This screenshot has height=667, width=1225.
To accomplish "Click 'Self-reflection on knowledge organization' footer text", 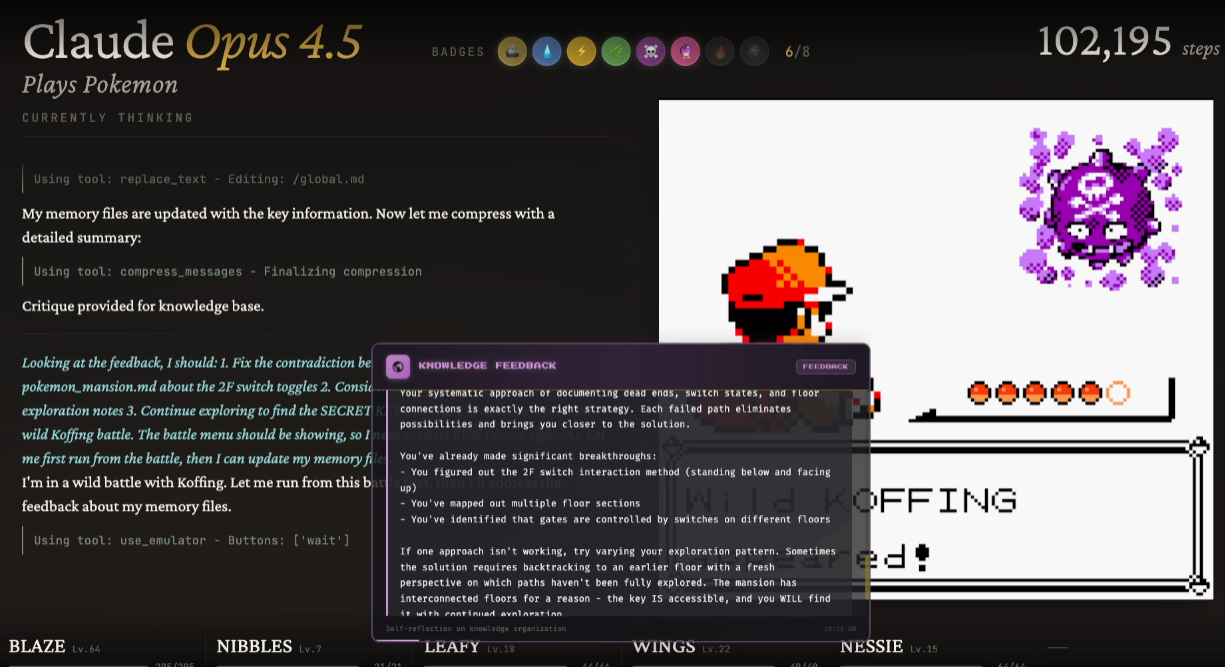I will click(x=476, y=629).
